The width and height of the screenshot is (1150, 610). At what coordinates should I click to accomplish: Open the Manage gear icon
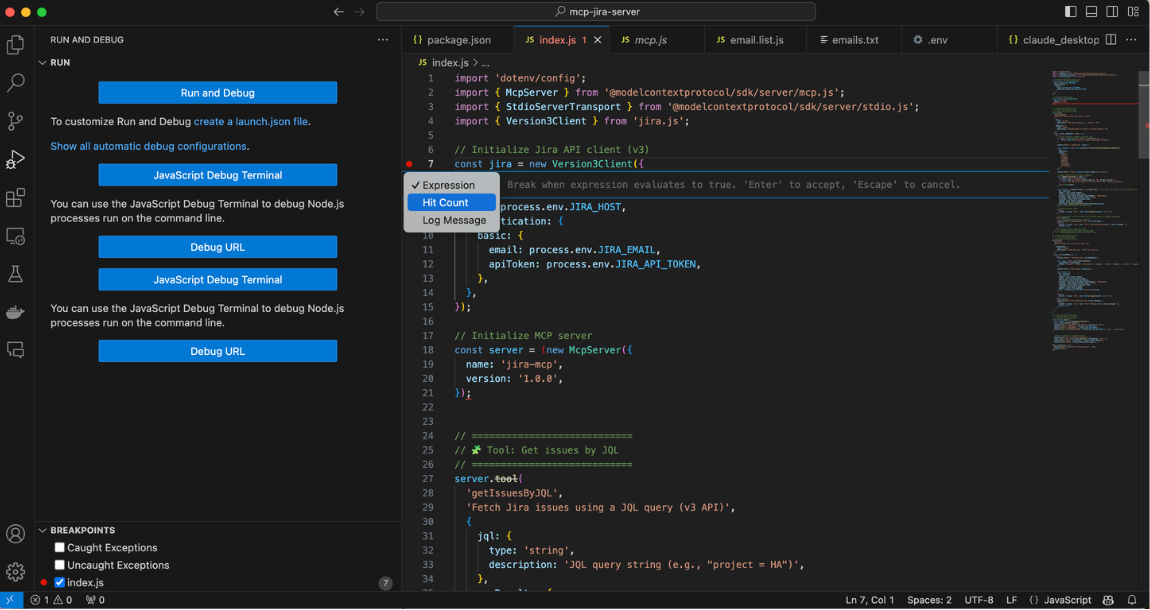coord(16,572)
